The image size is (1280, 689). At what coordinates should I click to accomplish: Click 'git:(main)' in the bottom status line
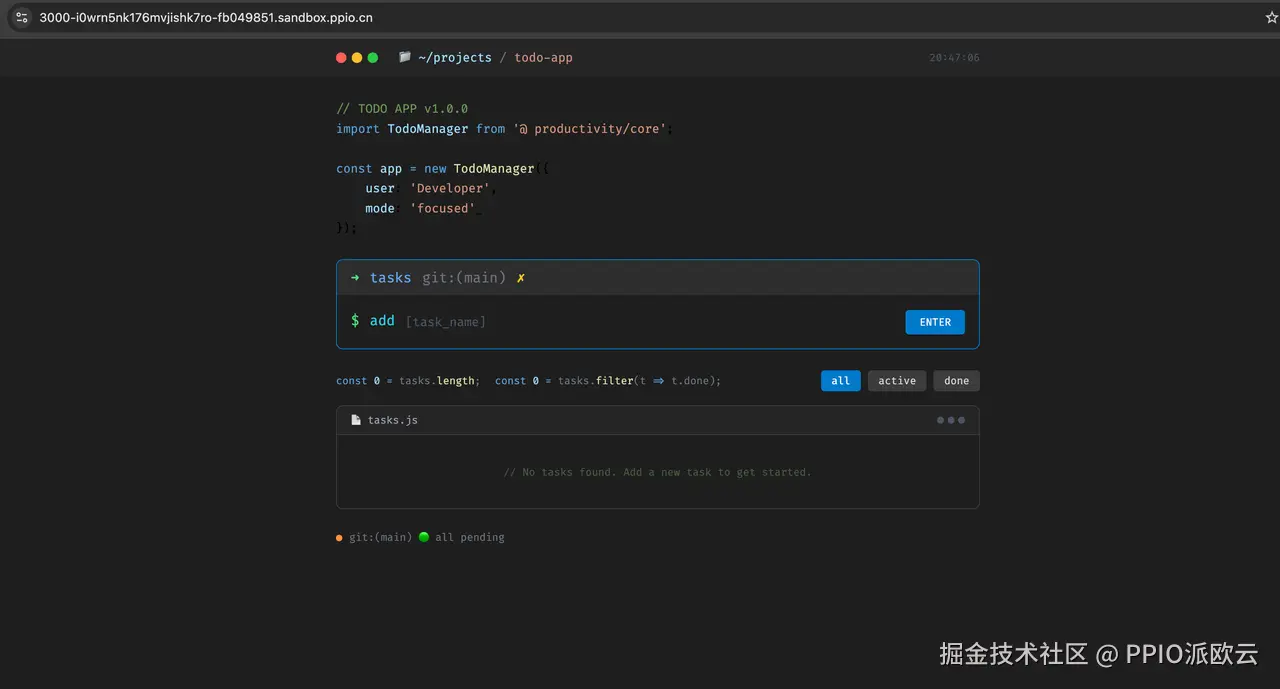pyautogui.click(x=380, y=538)
